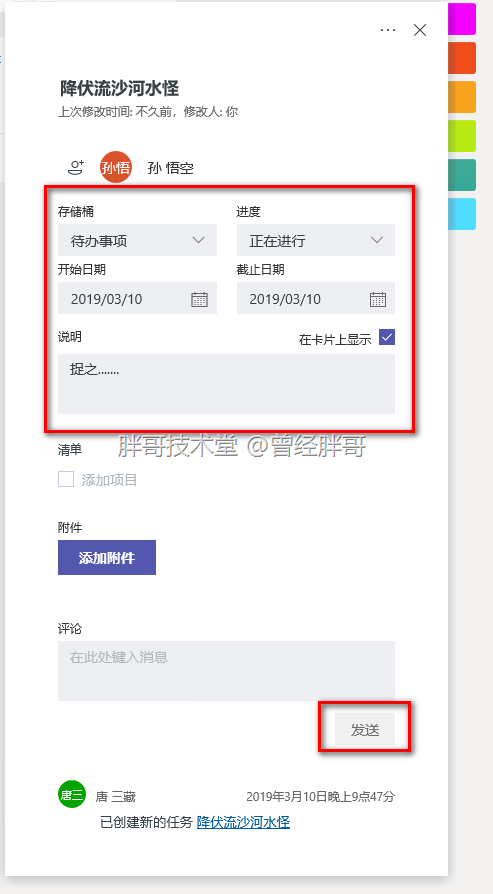Click the last modified info text
This screenshot has width=493, height=894.
pos(148,112)
